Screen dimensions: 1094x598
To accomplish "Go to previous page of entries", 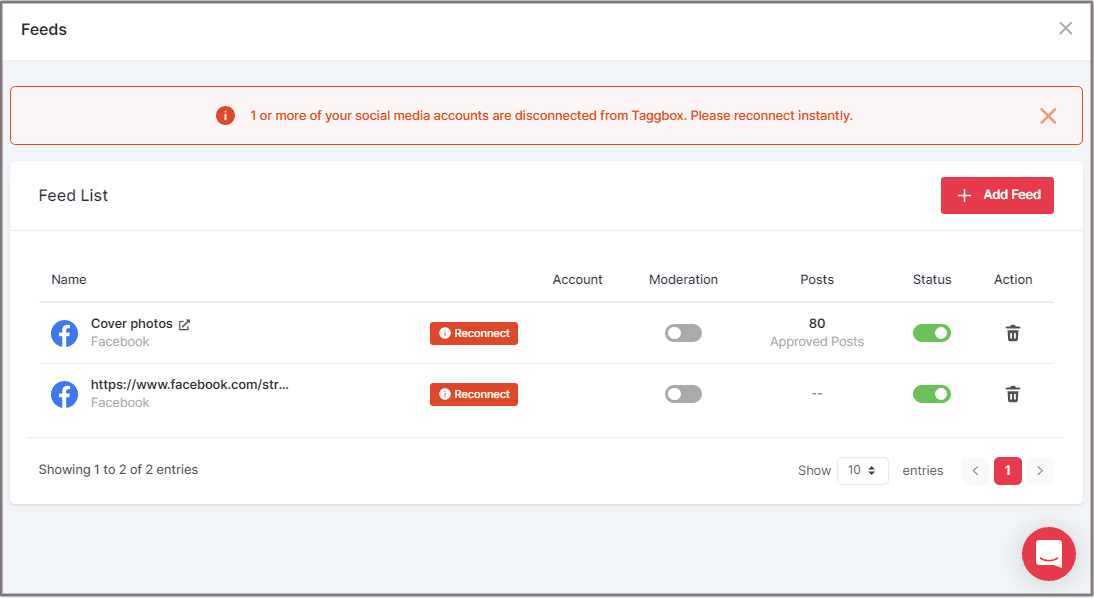I will (x=975, y=471).
